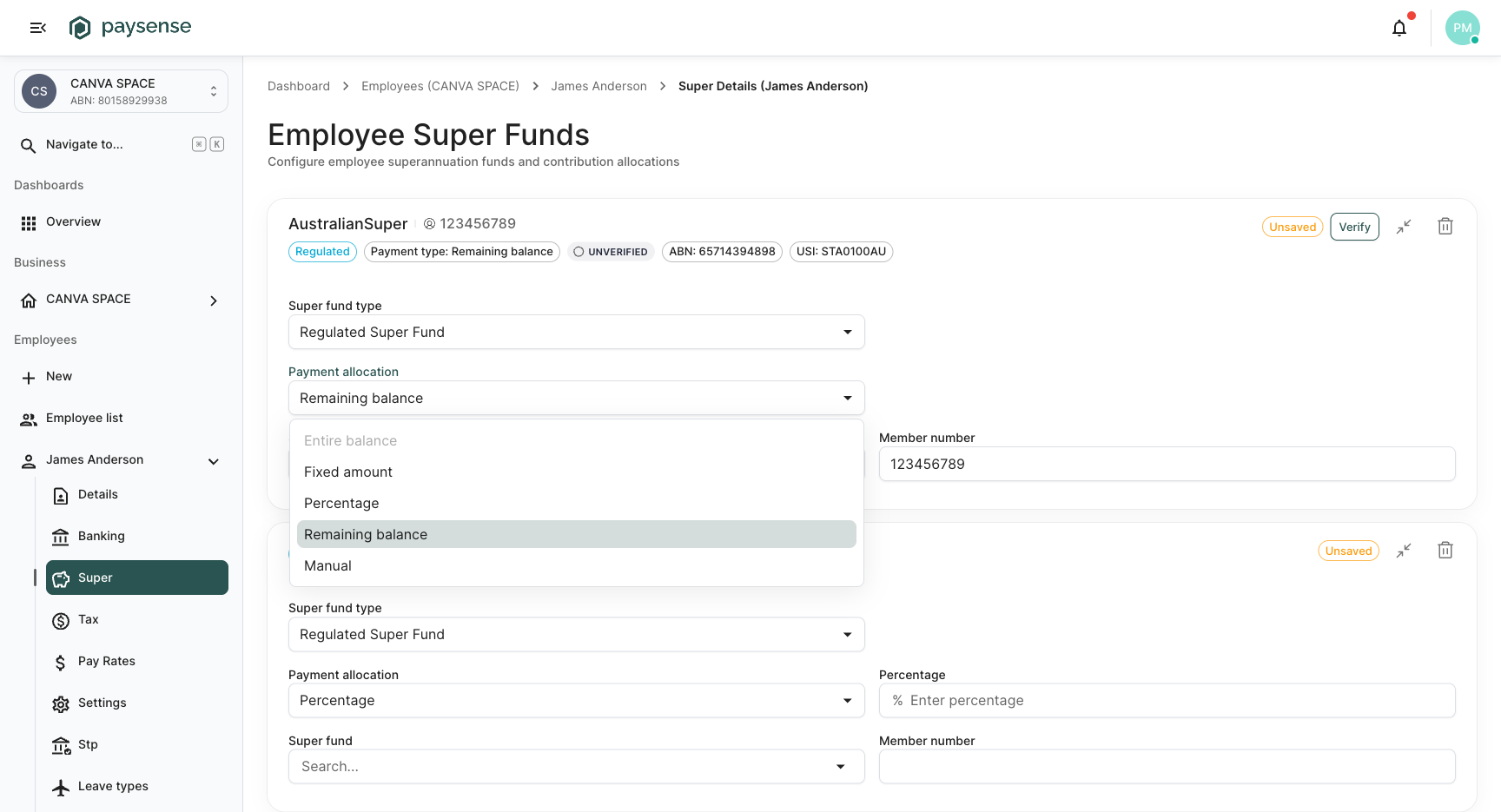The image size is (1501, 812).
Task: Open the Super fund search dropdown
Action: (577, 766)
